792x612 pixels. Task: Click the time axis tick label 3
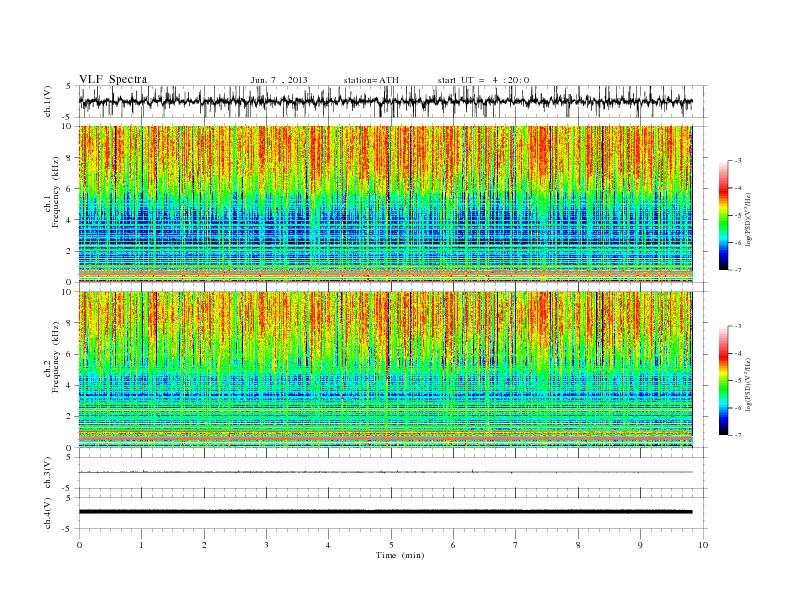pyautogui.click(x=266, y=545)
